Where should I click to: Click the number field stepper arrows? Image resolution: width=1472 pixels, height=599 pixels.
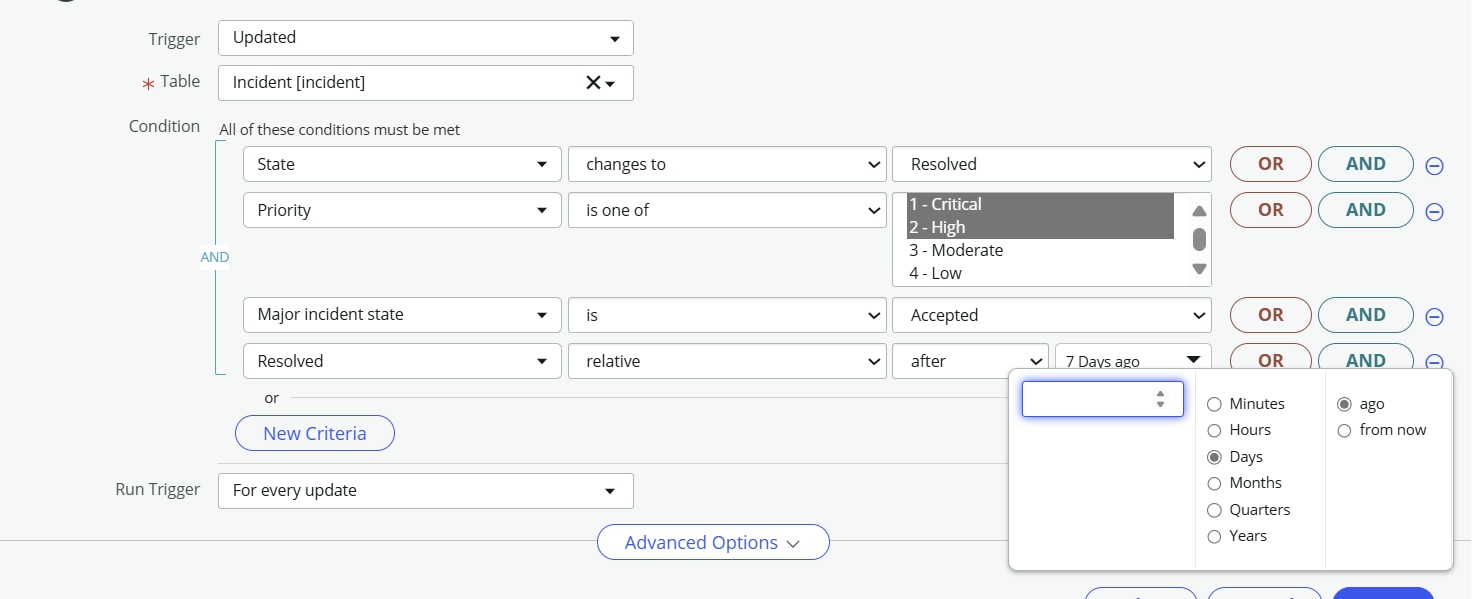click(1160, 399)
